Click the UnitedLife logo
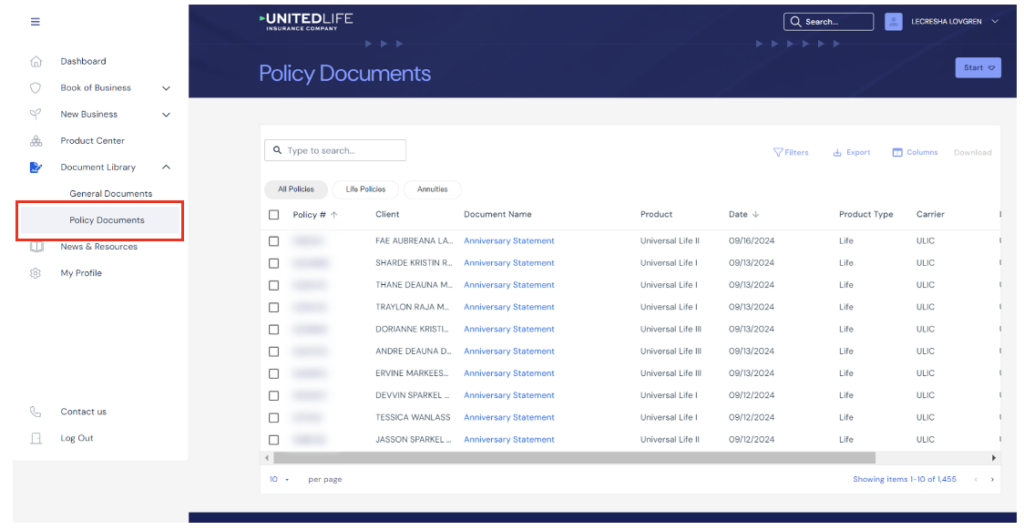Viewport: 1024px width, 530px height. click(306, 22)
